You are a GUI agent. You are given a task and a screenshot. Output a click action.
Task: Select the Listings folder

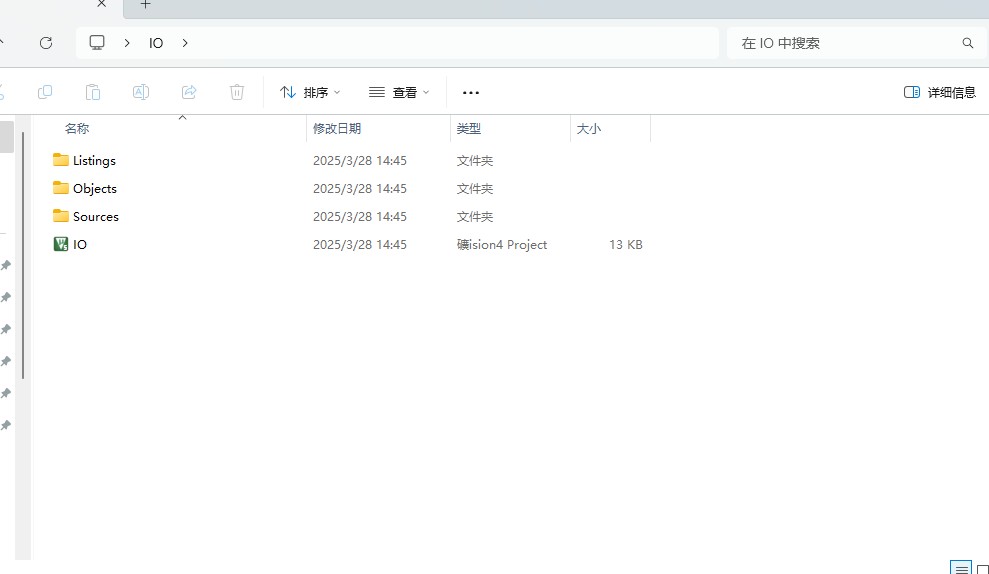[94, 160]
